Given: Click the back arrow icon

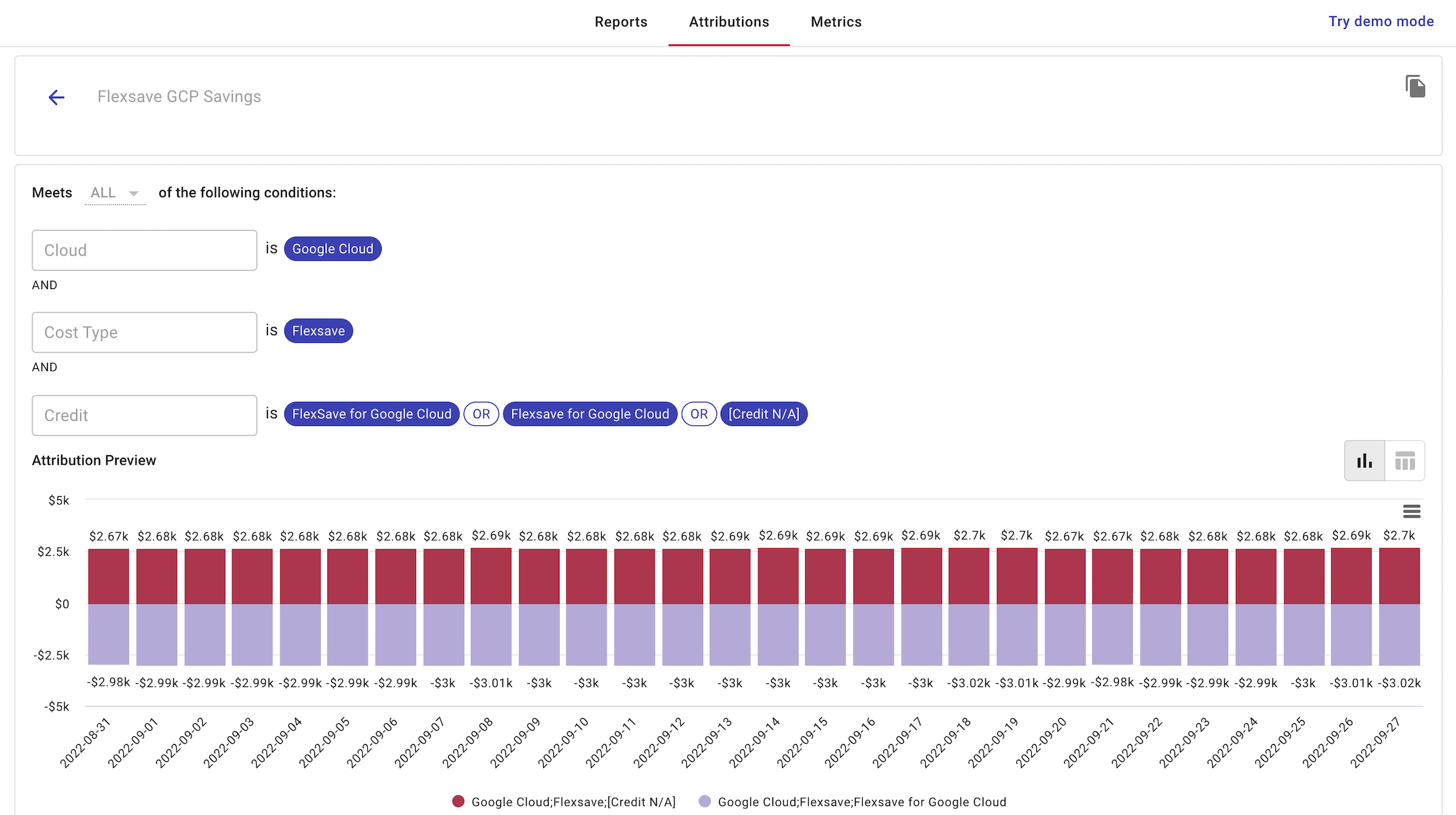Looking at the screenshot, I should 56,97.
